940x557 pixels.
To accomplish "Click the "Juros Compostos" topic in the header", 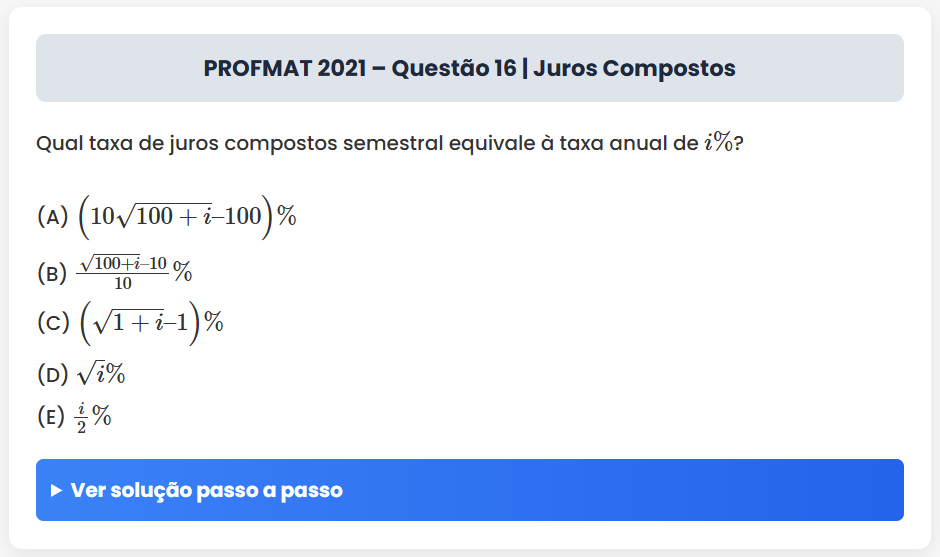I will pos(634,69).
